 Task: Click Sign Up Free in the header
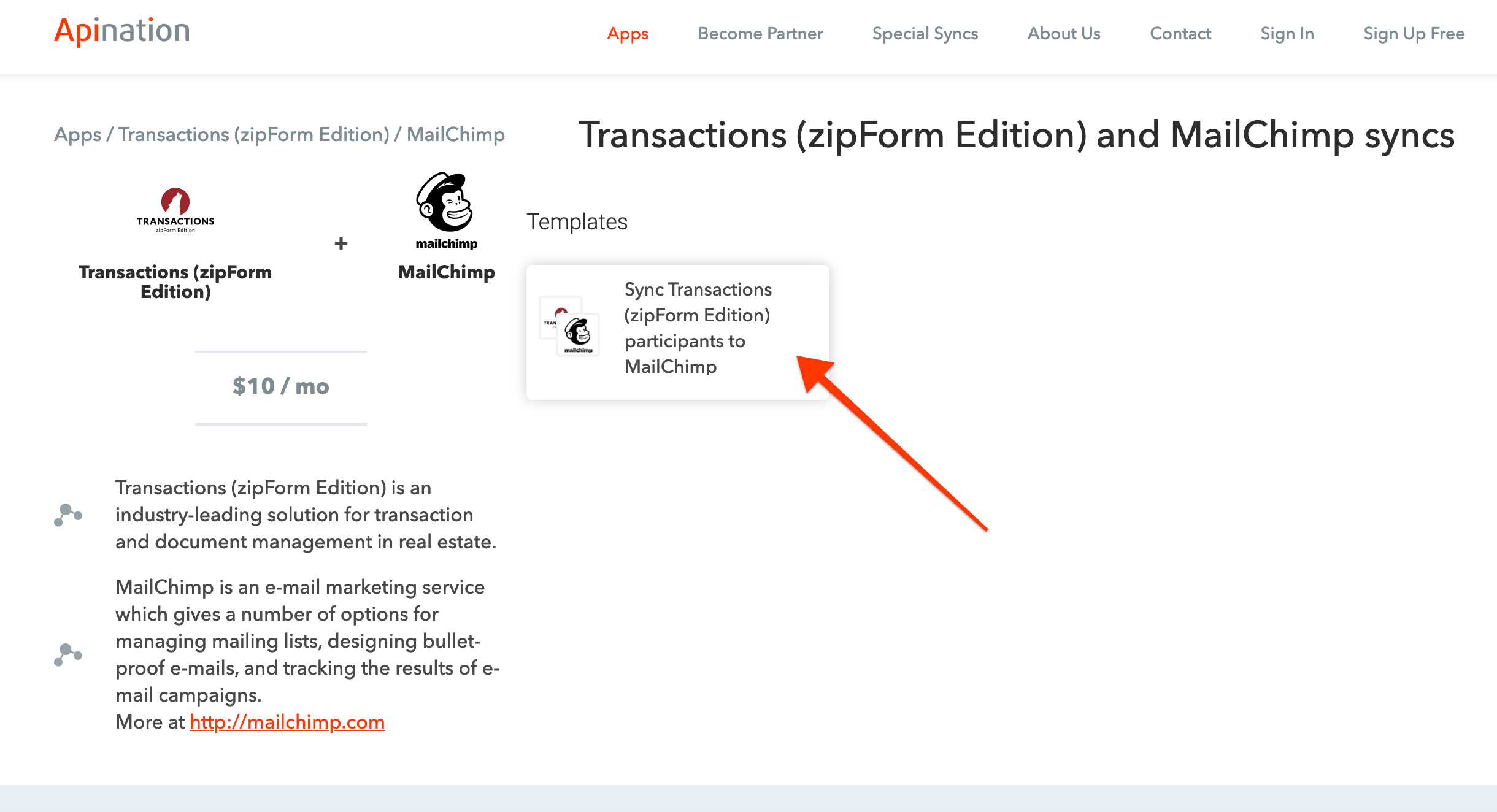tap(1414, 34)
